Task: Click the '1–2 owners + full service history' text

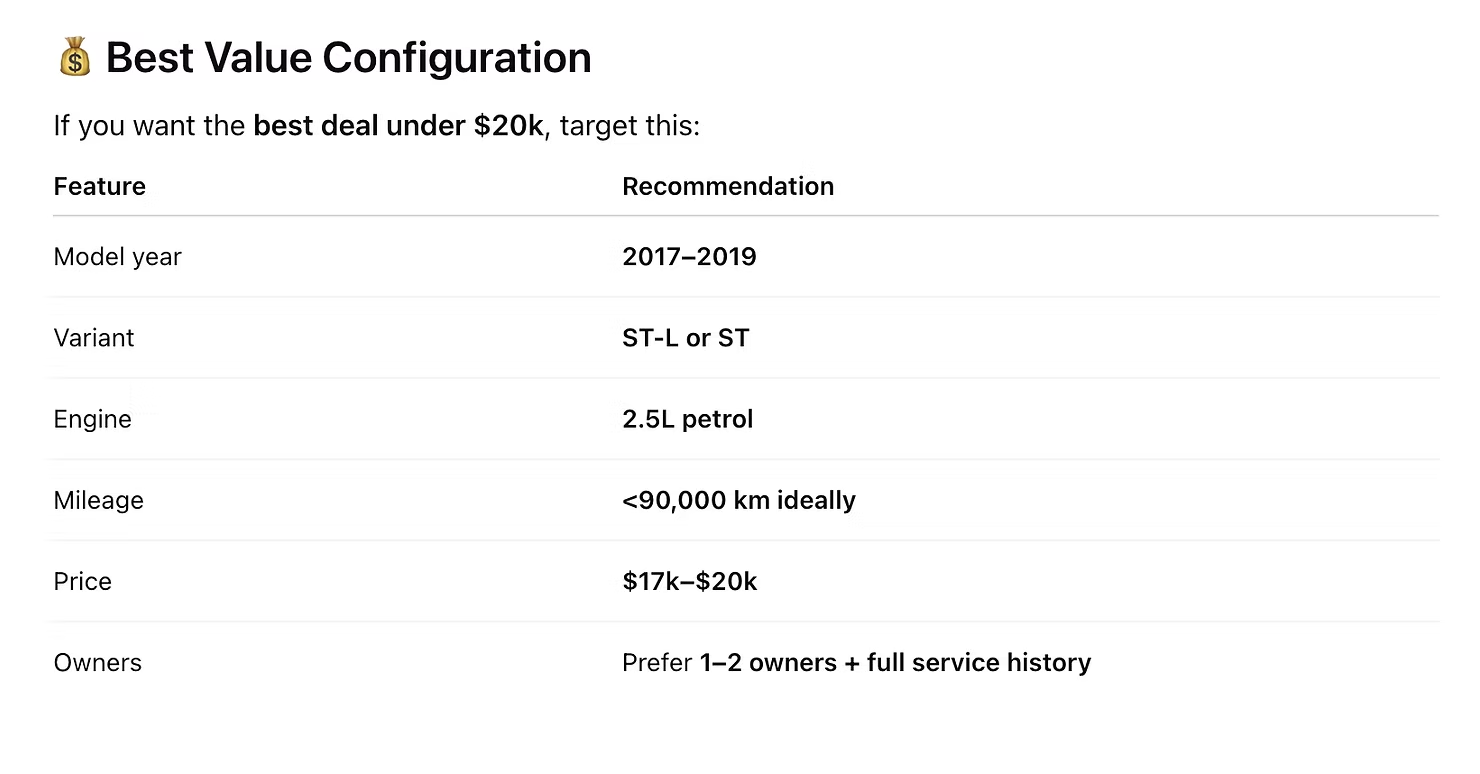Action: pyautogui.click(x=895, y=662)
